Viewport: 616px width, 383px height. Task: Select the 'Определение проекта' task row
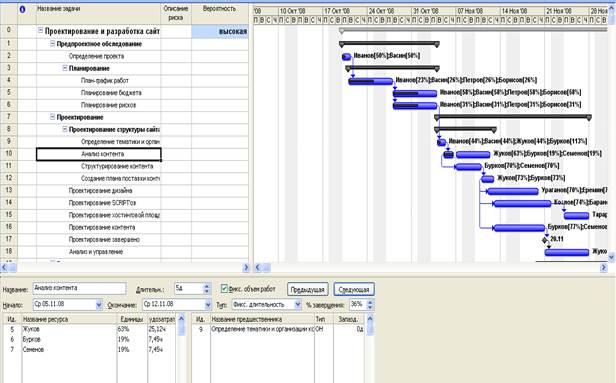pos(96,56)
